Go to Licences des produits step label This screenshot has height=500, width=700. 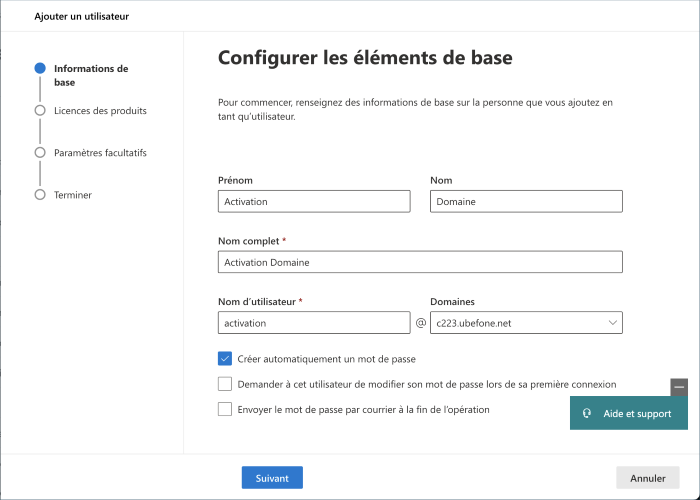pyautogui.click(x=100, y=111)
